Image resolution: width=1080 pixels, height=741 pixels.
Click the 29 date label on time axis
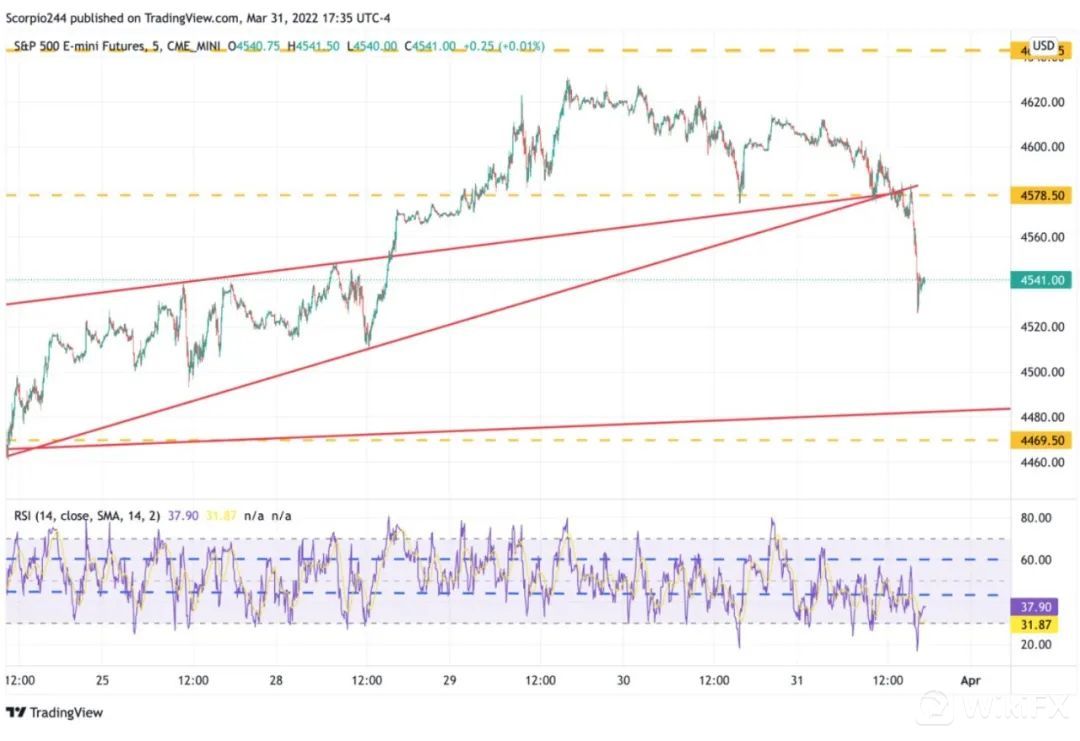click(450, 680)
